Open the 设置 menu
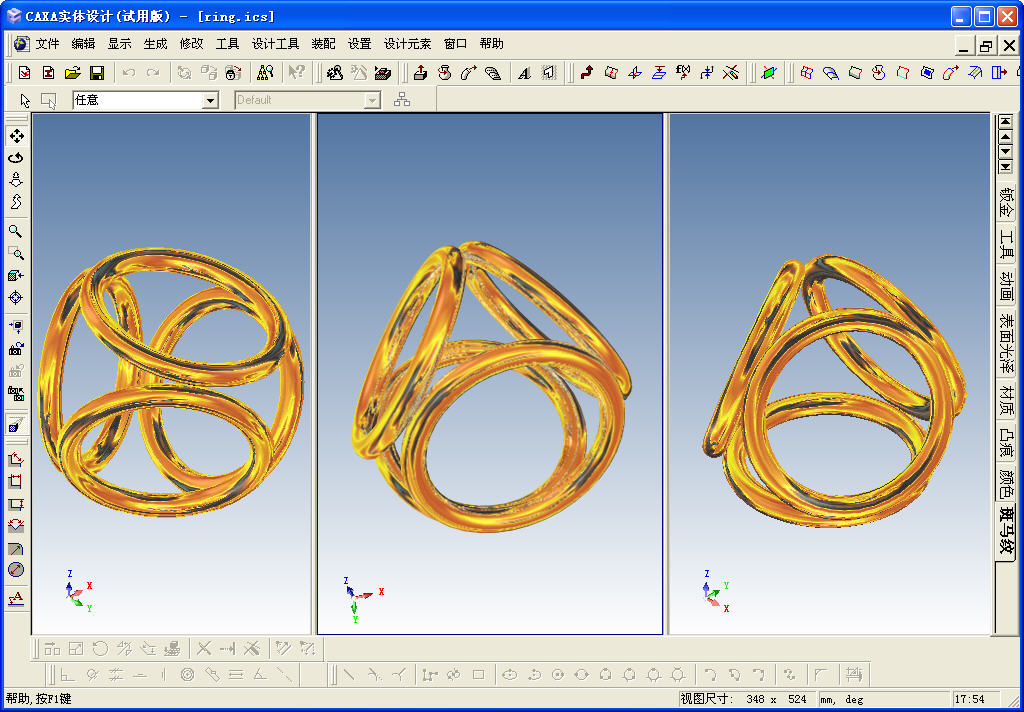Viewport: 1024px width, 712px height. pyautogui.click(x=359, y=44)
